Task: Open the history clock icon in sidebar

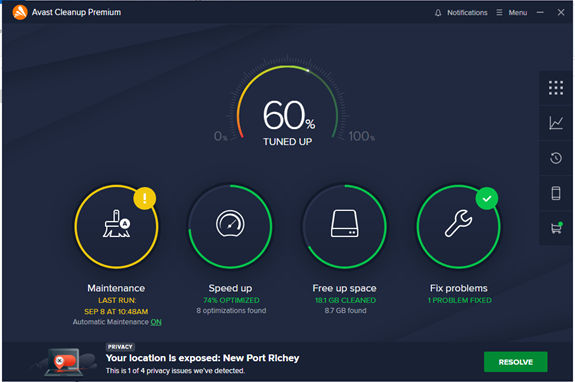Action: [556, 158]
